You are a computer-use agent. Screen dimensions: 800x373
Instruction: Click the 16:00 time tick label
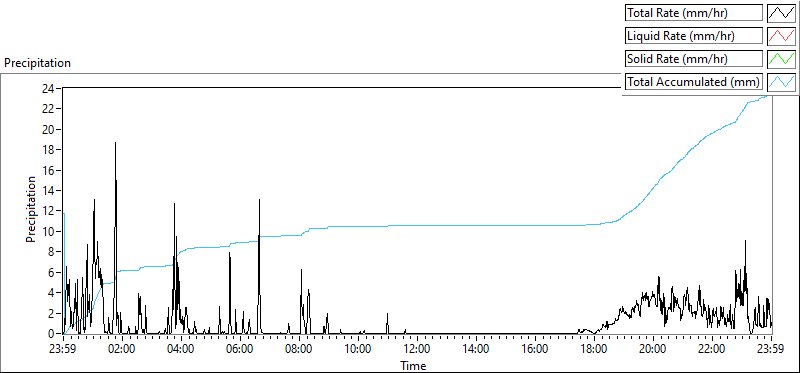(536, 350)
